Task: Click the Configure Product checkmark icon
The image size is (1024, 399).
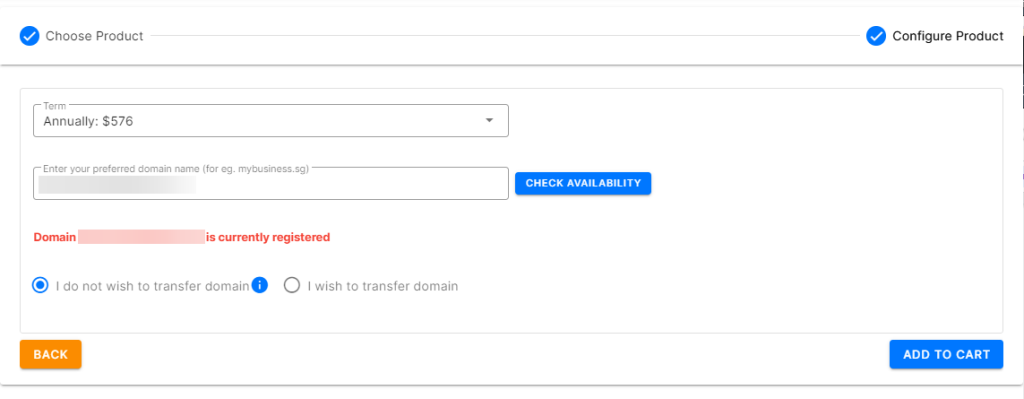Action: click(876, 36)
